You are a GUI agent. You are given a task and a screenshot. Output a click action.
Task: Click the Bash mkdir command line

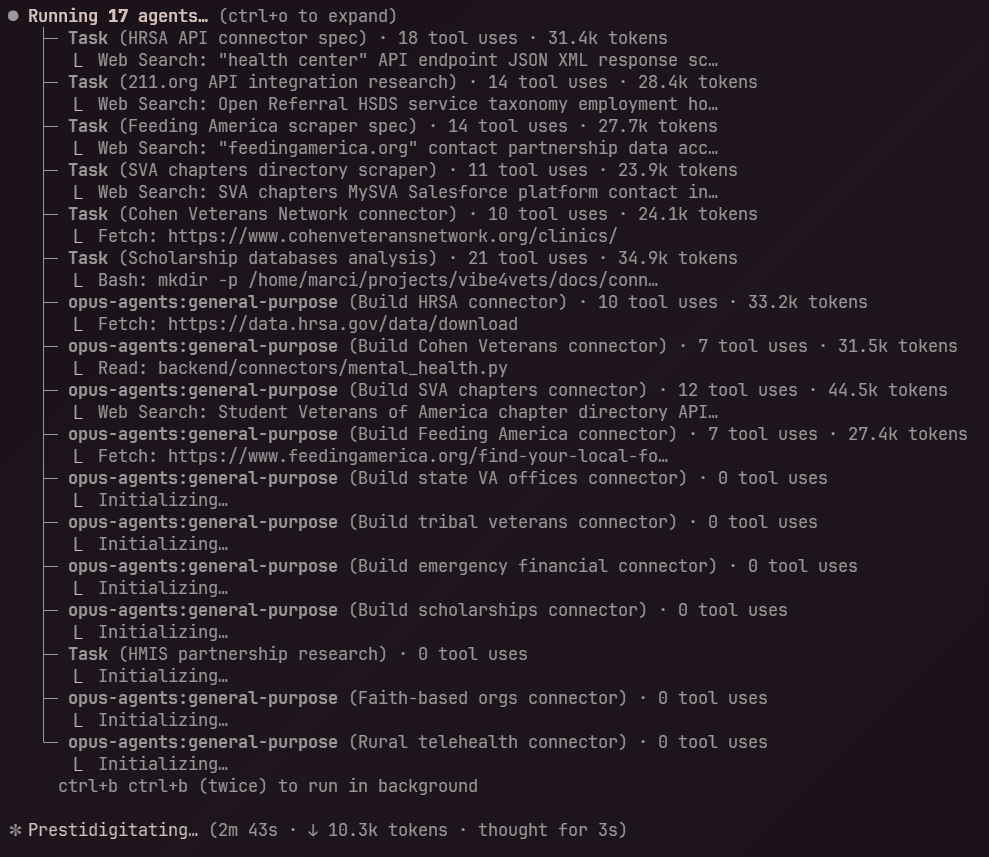[x=377, y=280]
